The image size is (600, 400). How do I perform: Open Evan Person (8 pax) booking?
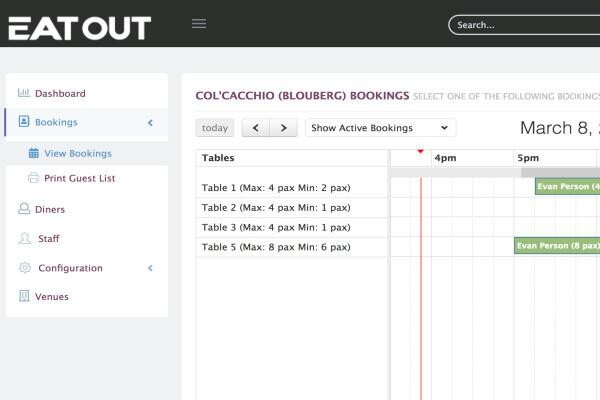point(557,246)
